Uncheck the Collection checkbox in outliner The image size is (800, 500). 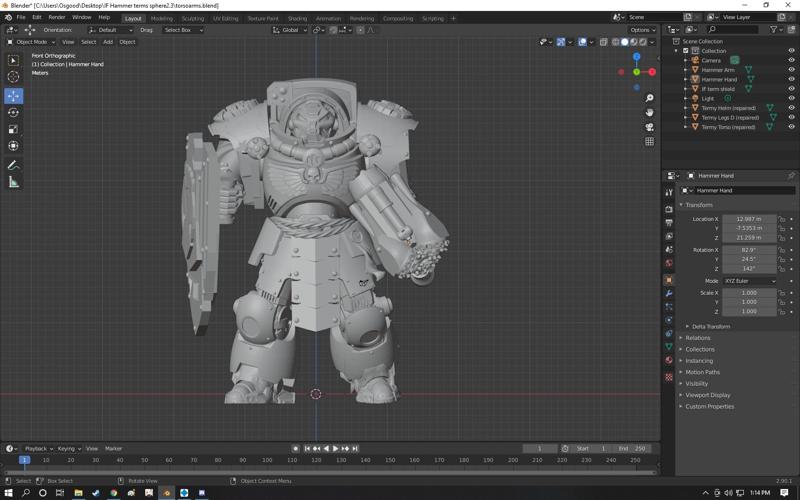tap(685, 51)
